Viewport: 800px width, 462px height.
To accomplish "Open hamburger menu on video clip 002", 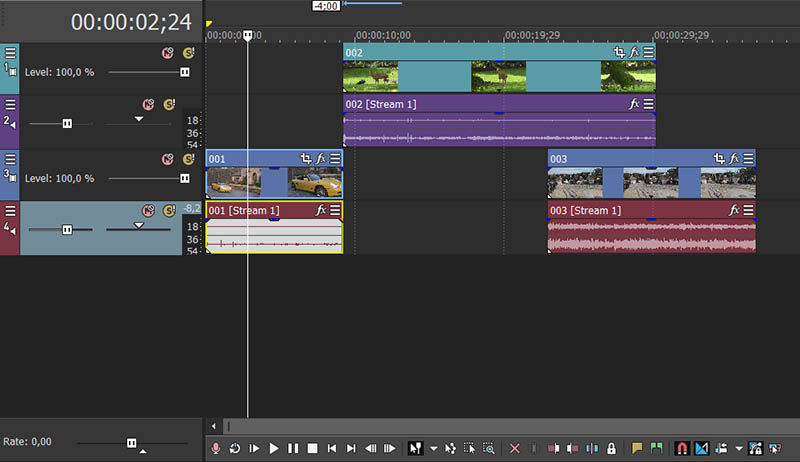I will [x=648, y=52].
